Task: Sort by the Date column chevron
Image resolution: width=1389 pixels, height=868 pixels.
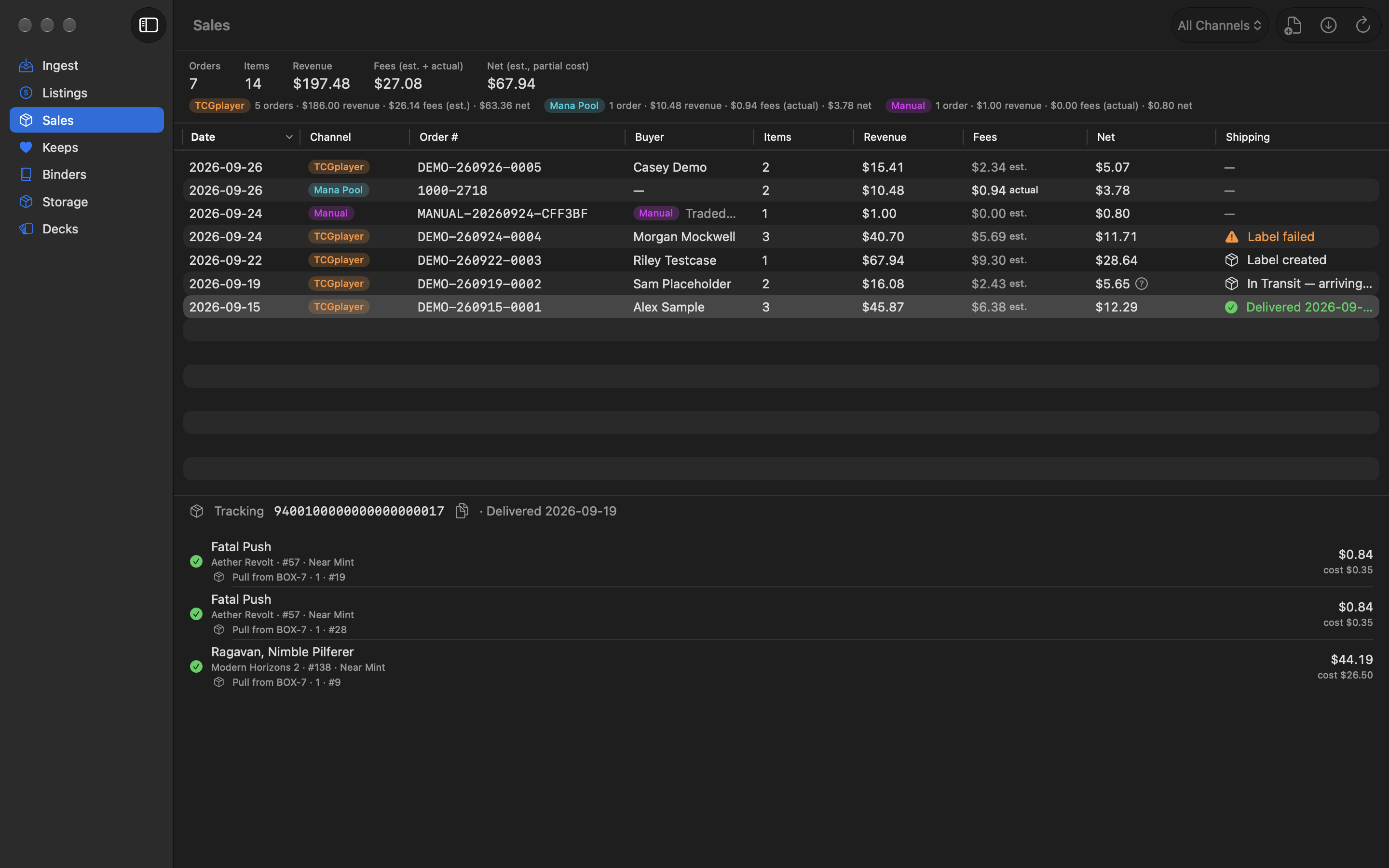Action: click(289, 137)
